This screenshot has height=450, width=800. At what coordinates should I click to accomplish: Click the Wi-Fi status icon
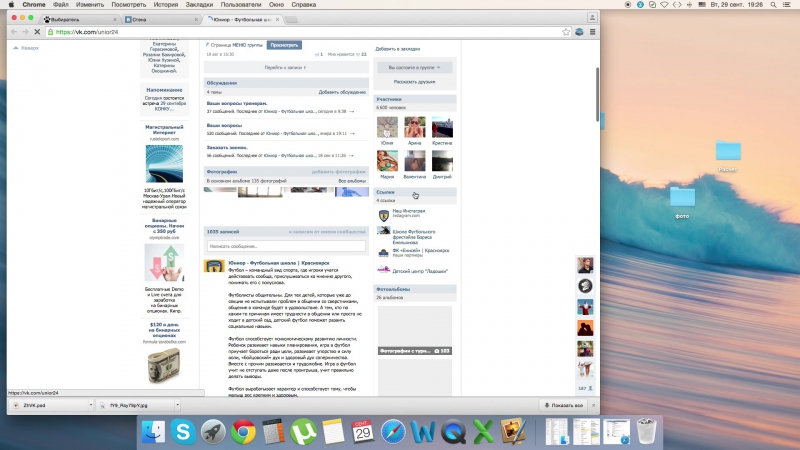[664, 5]
